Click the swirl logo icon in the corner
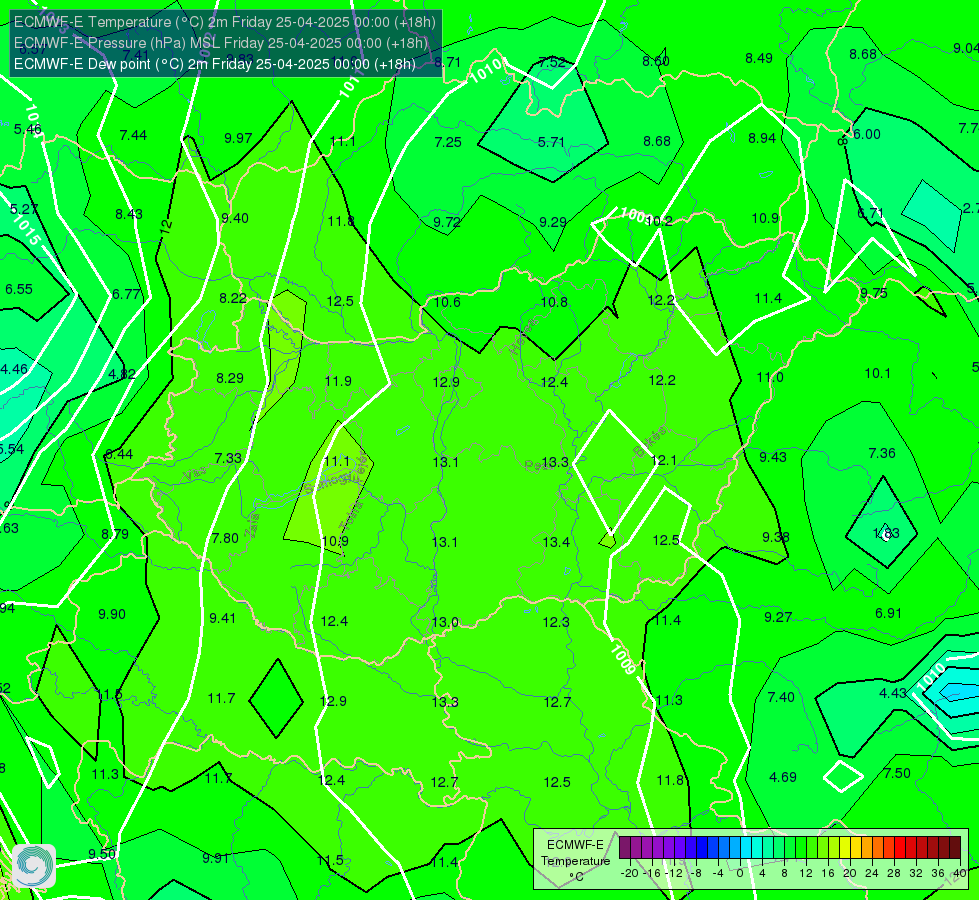Image resolution: width=979 pixels, height=900 pixels. [34, 866]
